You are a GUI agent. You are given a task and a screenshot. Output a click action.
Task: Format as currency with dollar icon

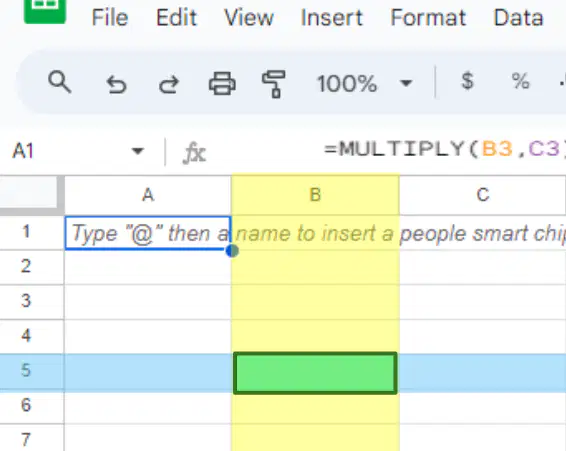pos(467,81)
